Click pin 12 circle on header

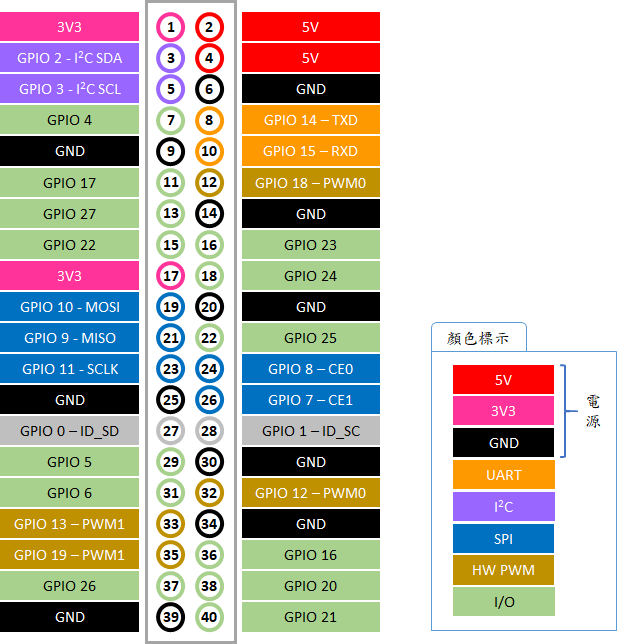(x=209, y=182)
